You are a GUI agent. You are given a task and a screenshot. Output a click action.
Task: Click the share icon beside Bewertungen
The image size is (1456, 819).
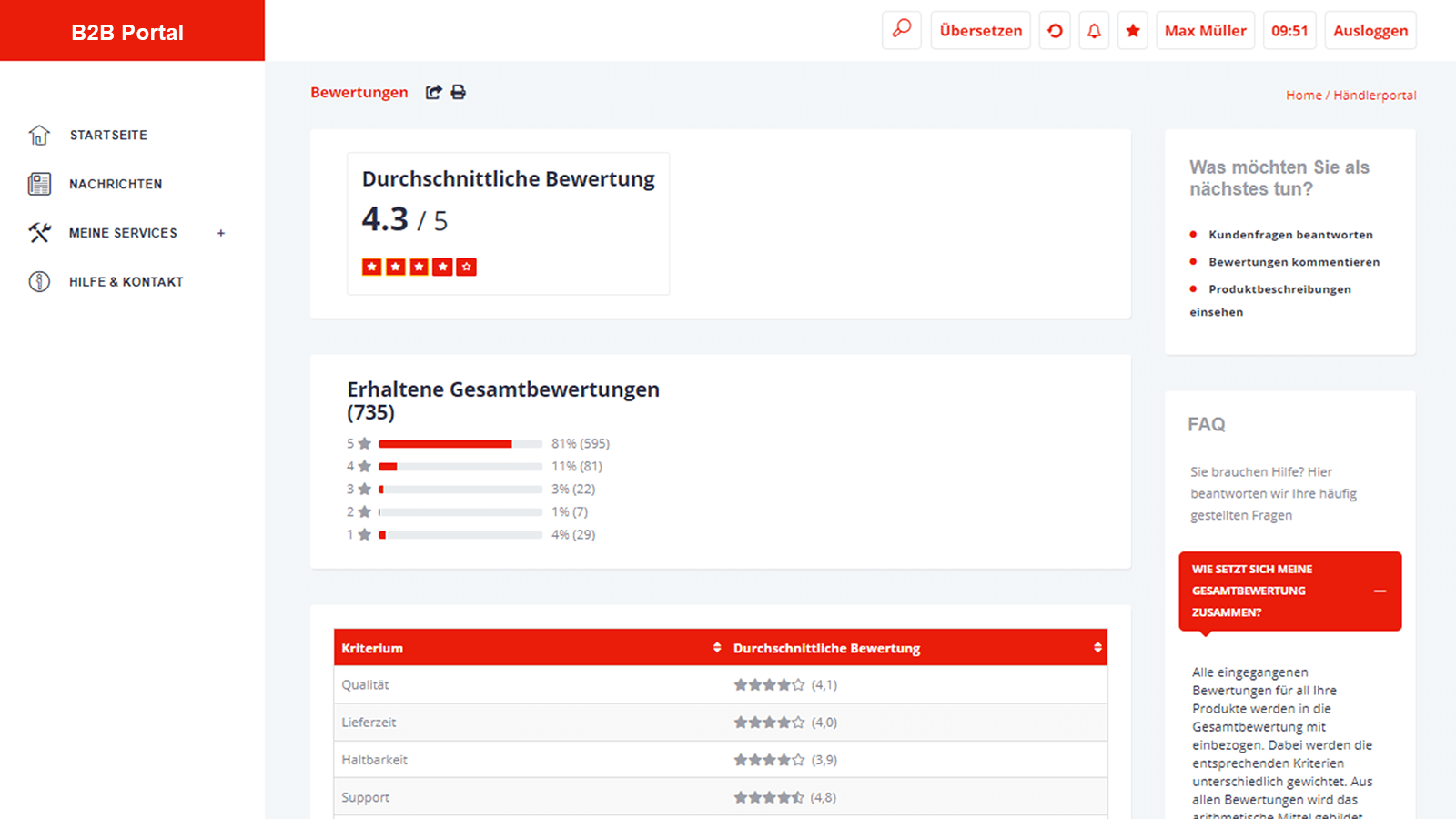point(434,92)
